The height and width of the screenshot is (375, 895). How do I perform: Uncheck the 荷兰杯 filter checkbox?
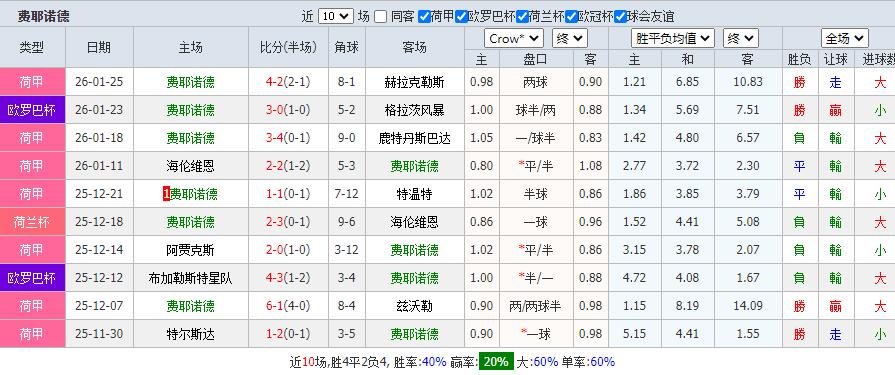[x=522, y=17]
